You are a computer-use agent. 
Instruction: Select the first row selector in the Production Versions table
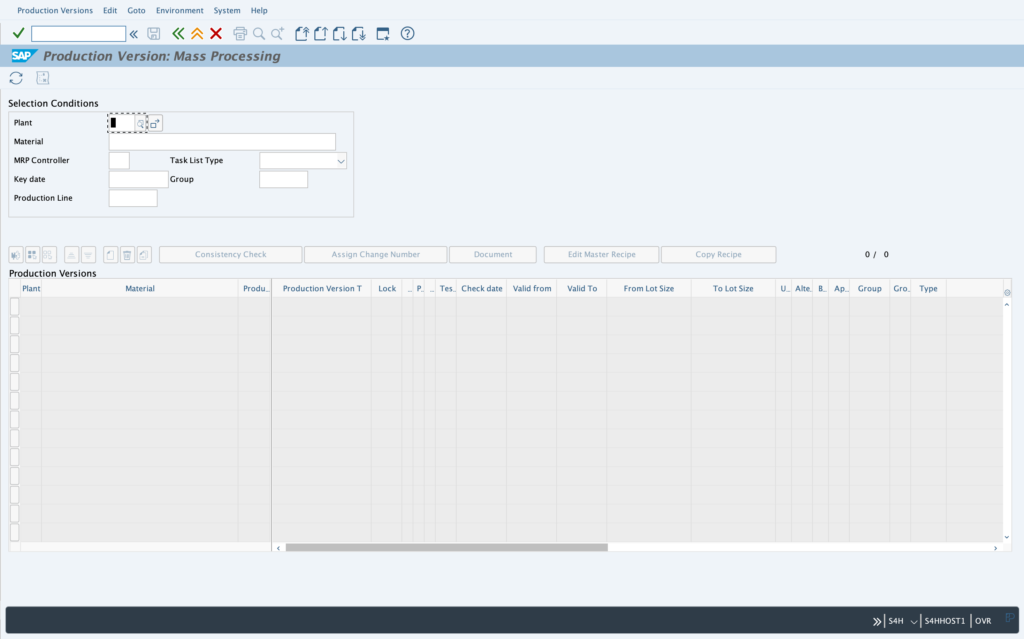pyautogui.click(x=14, y=306)
